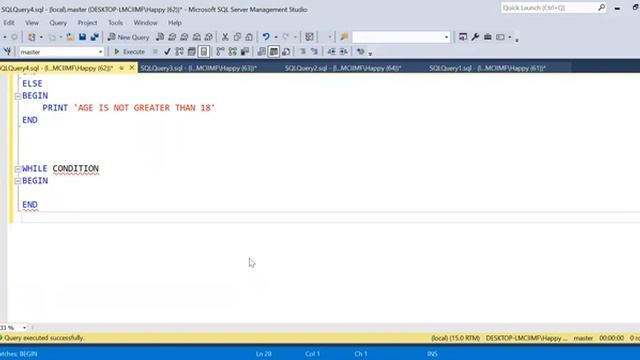Click the Solution Explorer window icon
This screenshot has height=360, width=640.
pyautogui.click(x=463, y=37)
